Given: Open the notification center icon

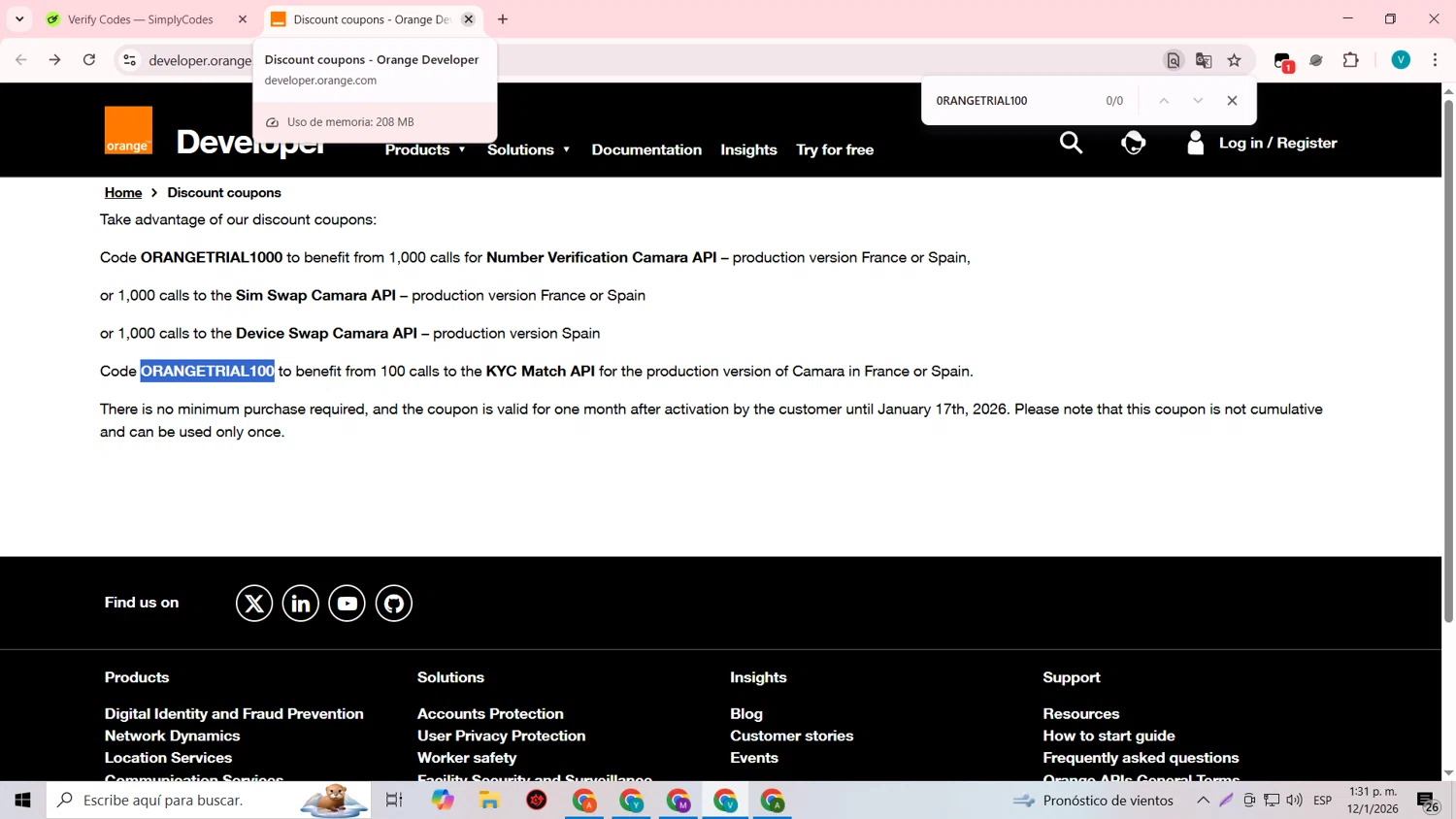Looking at the screenshot, I should pos(1428,802).
